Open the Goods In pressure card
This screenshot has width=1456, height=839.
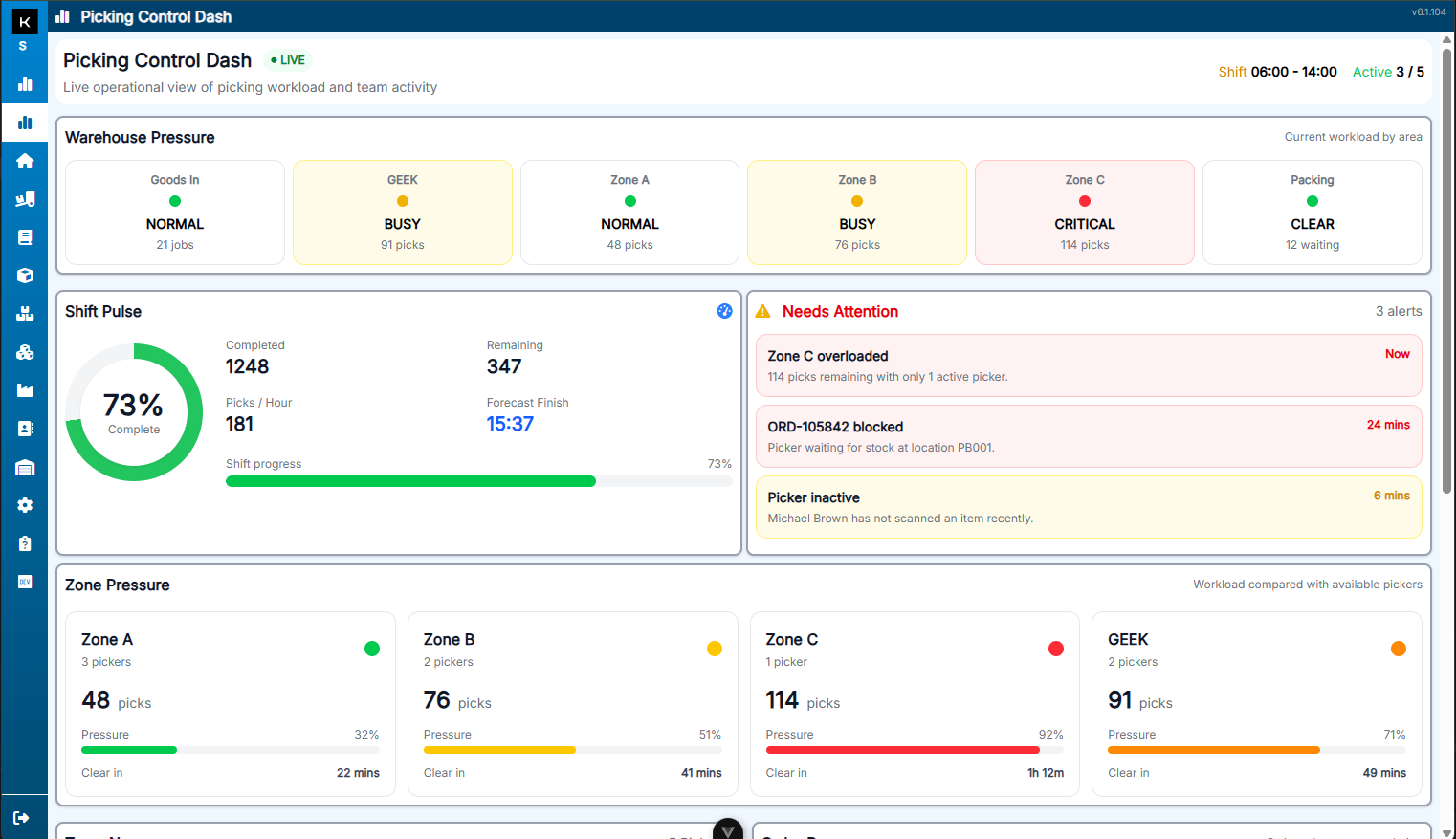(x=175, y=212)
